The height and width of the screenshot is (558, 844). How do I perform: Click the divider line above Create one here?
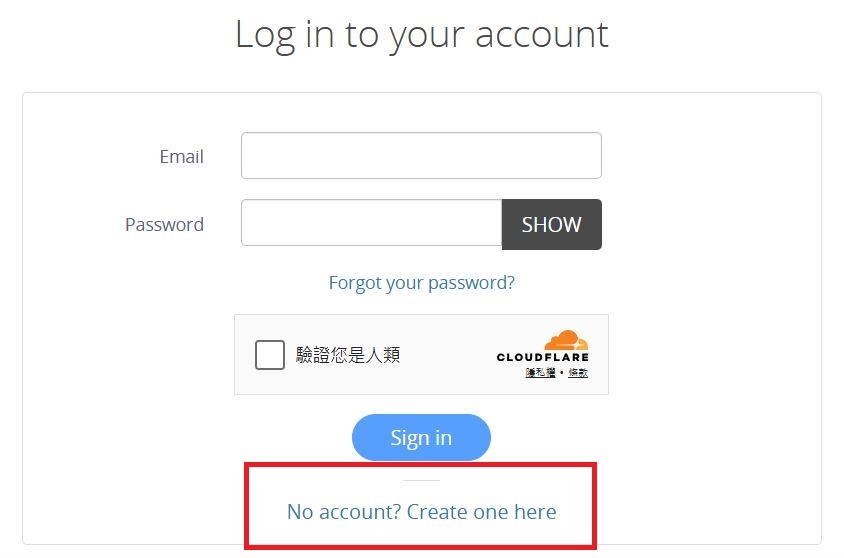[421, 480]
